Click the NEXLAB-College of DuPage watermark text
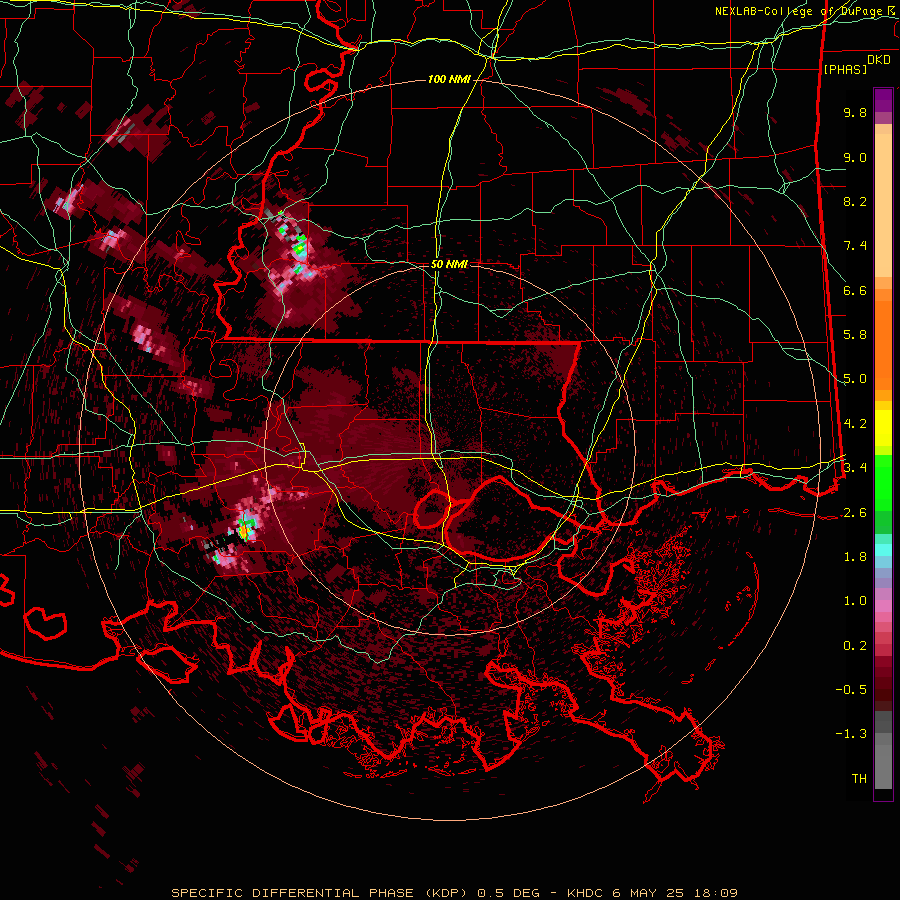The width and height of the screenshot is (900, 900). [x=807, y=11]
